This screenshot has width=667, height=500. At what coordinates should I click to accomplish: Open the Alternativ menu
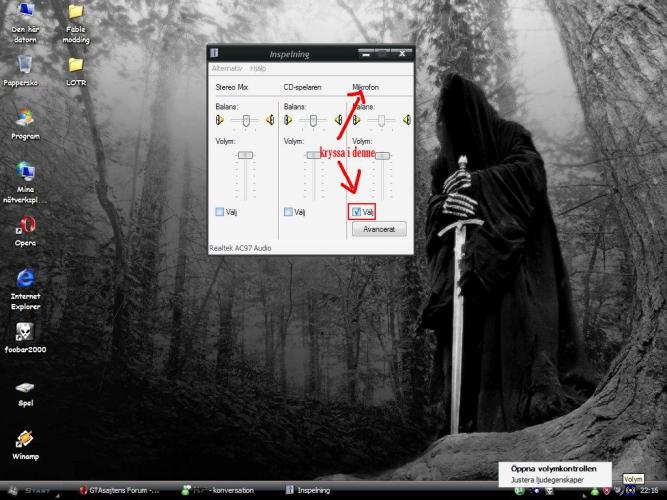tap(227, 69)
